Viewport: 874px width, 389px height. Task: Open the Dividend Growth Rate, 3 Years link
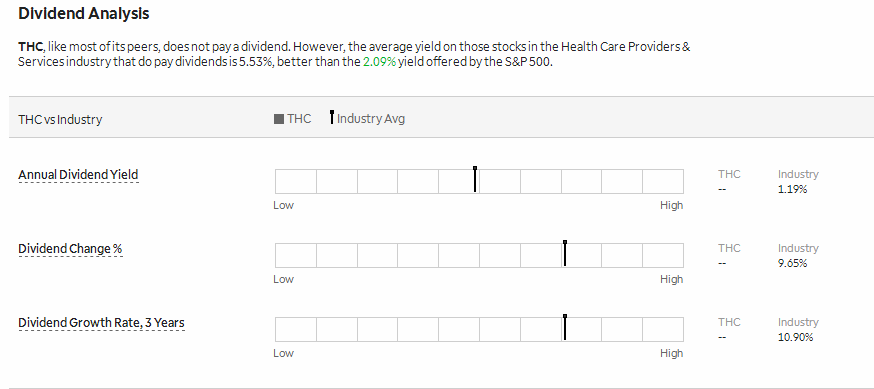[101, 323]
